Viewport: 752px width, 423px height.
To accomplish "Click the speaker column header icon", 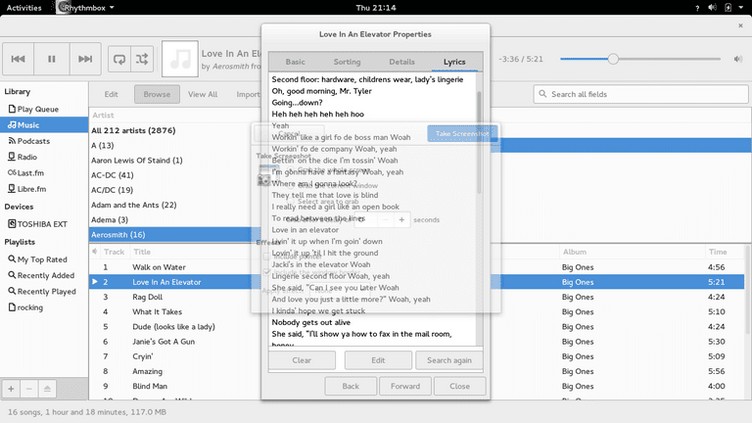I will tap(94, 251).
